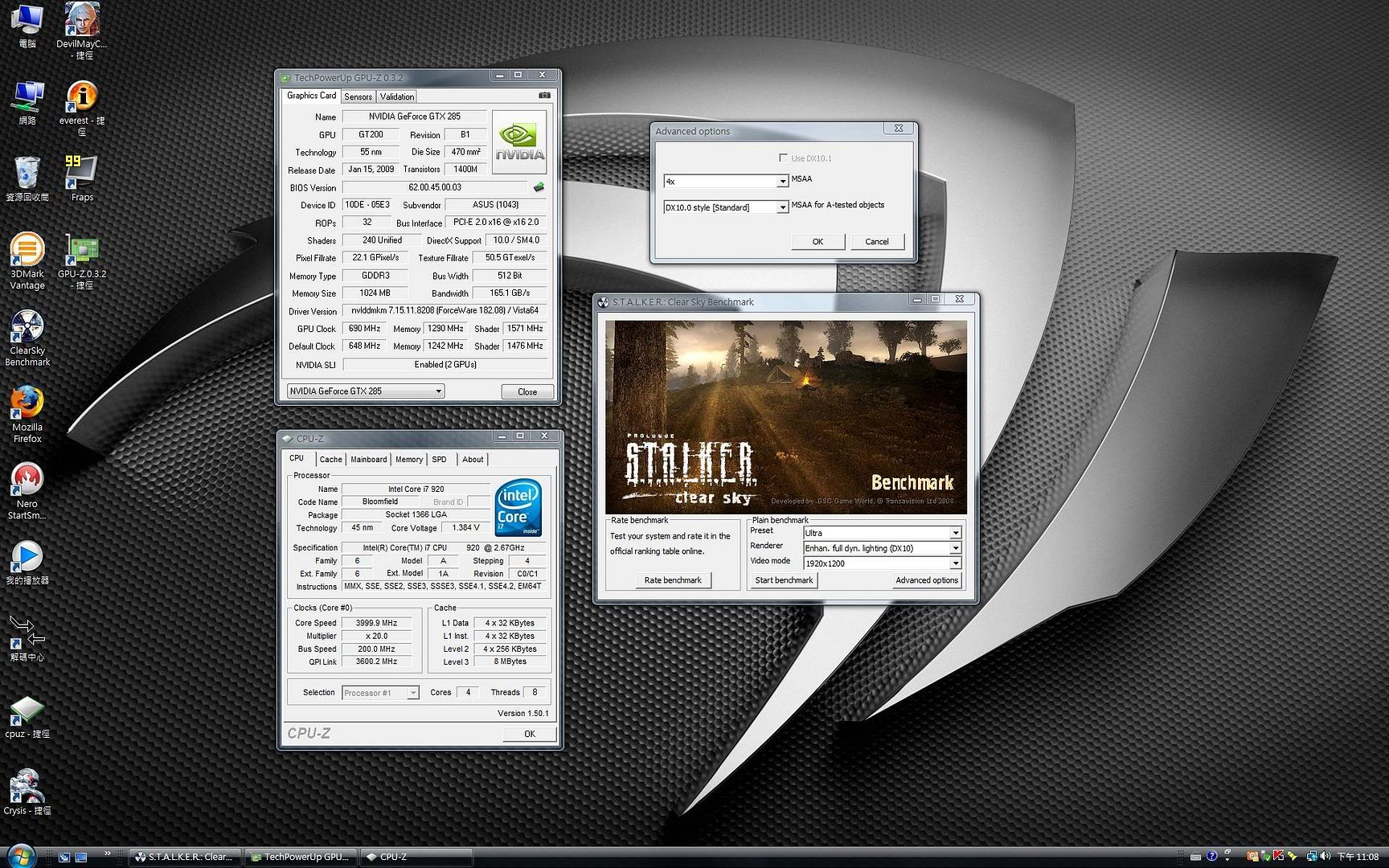Switch to Cache tab in CPU-Z
Image resolution: width=1389 pixels, height=868 pixels.
click(x=330, y=460)
